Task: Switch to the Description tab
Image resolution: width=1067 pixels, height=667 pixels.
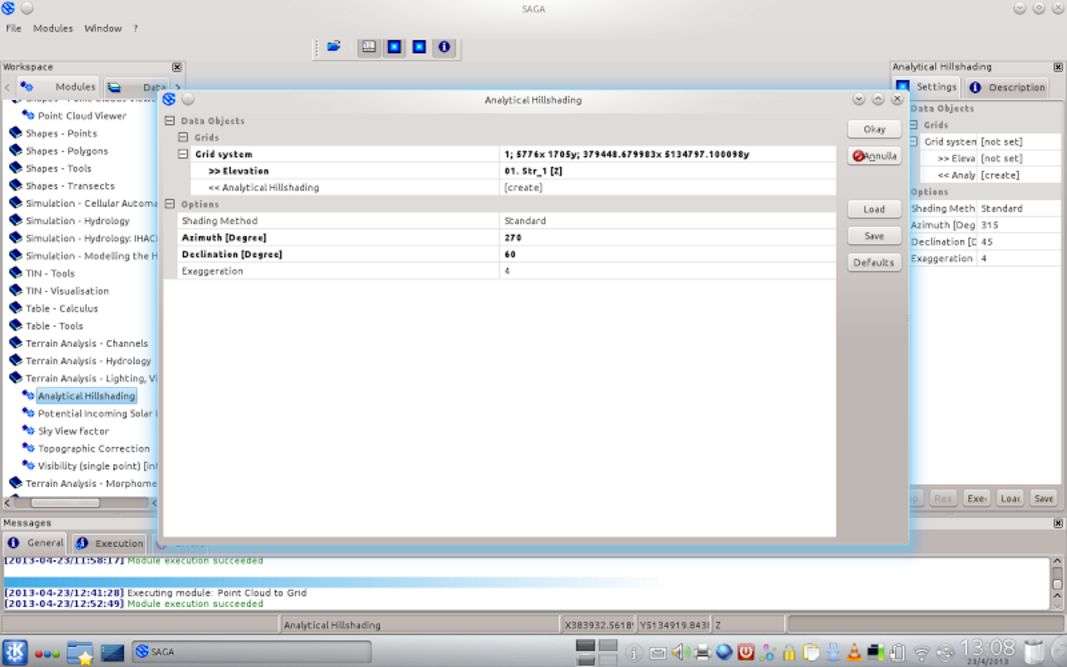Action: 1007,87
